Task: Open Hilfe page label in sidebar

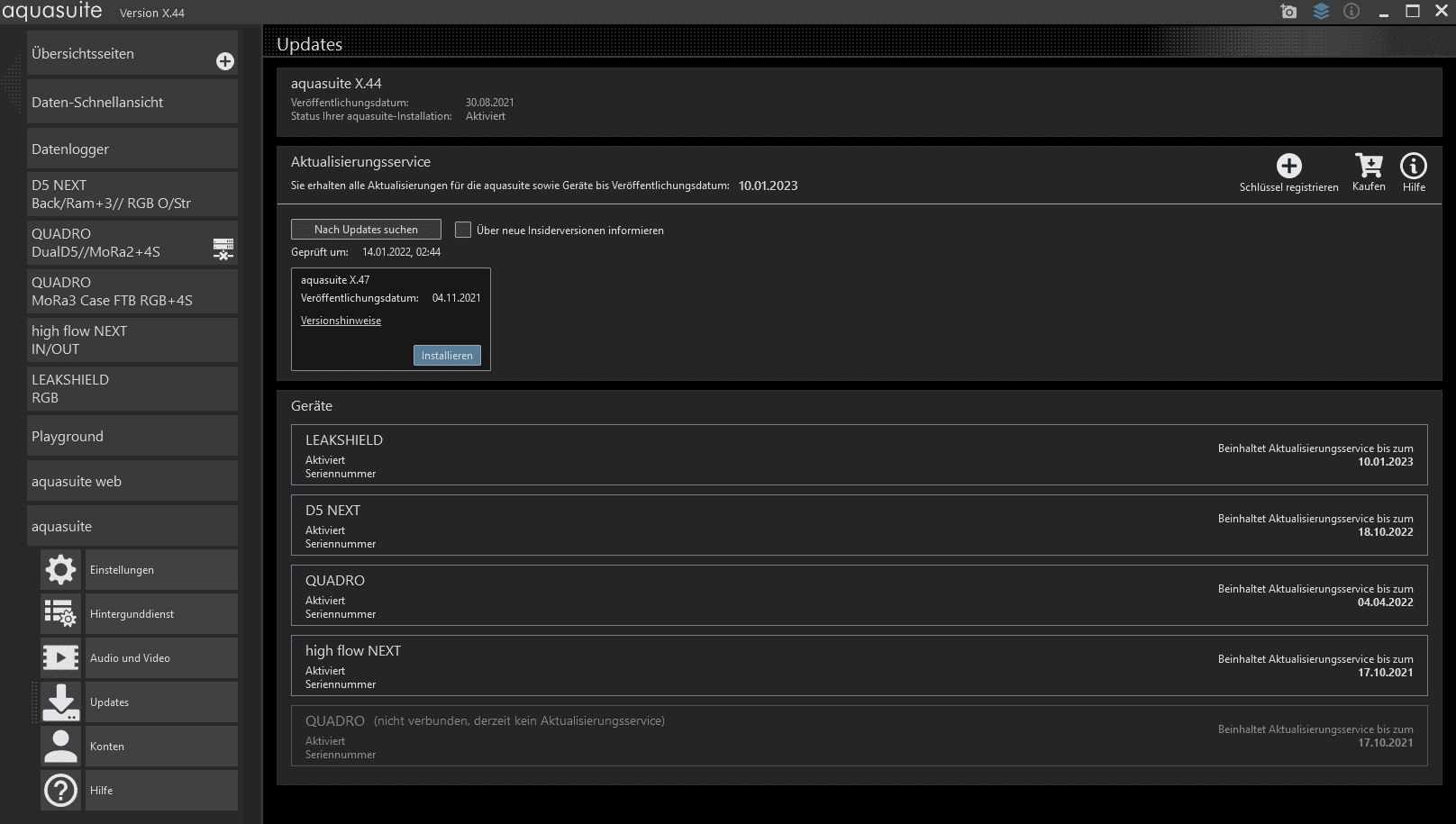Action: click(161, 791)
